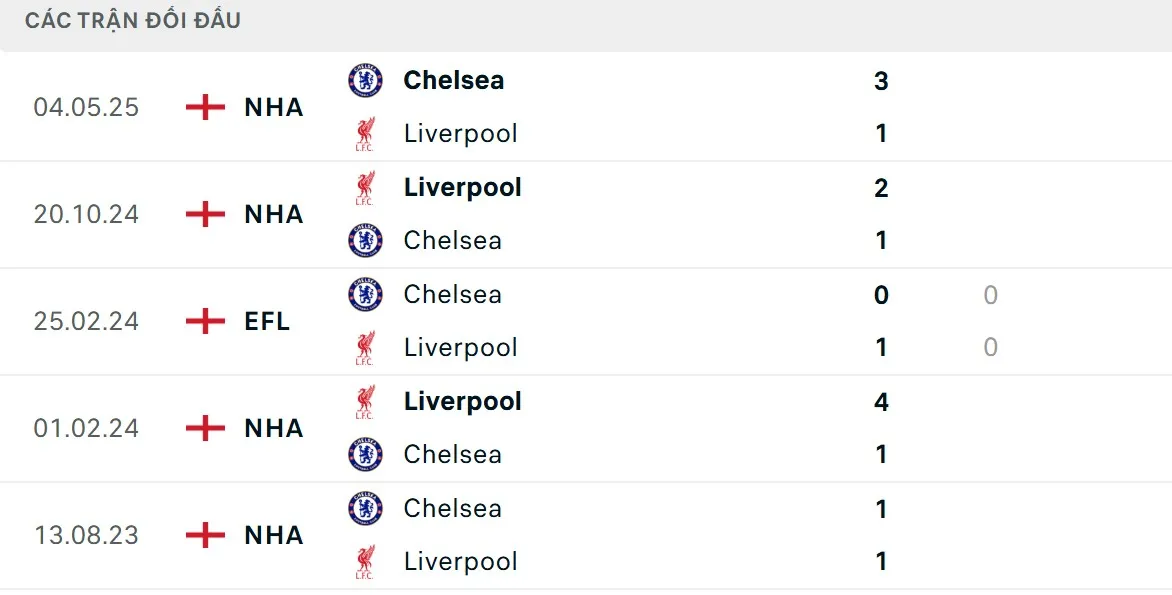The width and height of the screenshot is (1172, 595).
Task: Select the EFL competition label
Action: pos(267,321)
